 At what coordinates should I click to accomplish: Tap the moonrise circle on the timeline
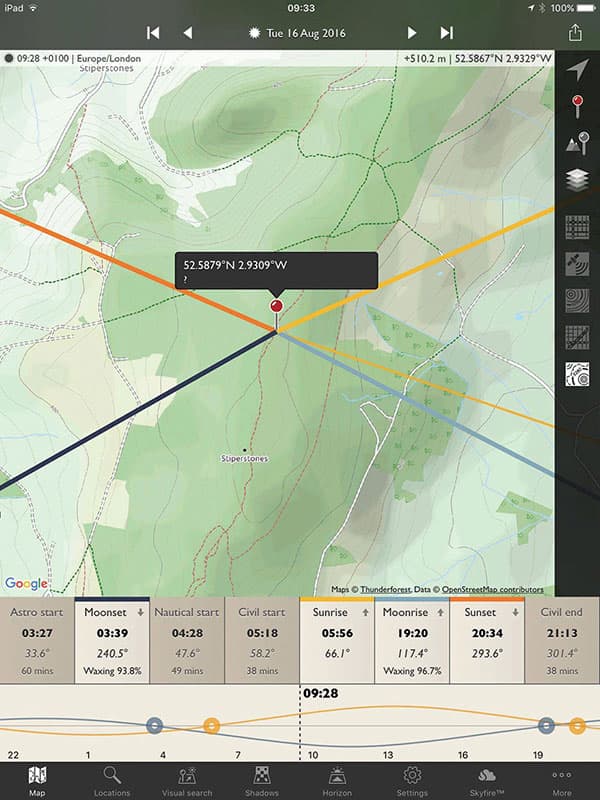pyautogui.click(x=546, y=725)
